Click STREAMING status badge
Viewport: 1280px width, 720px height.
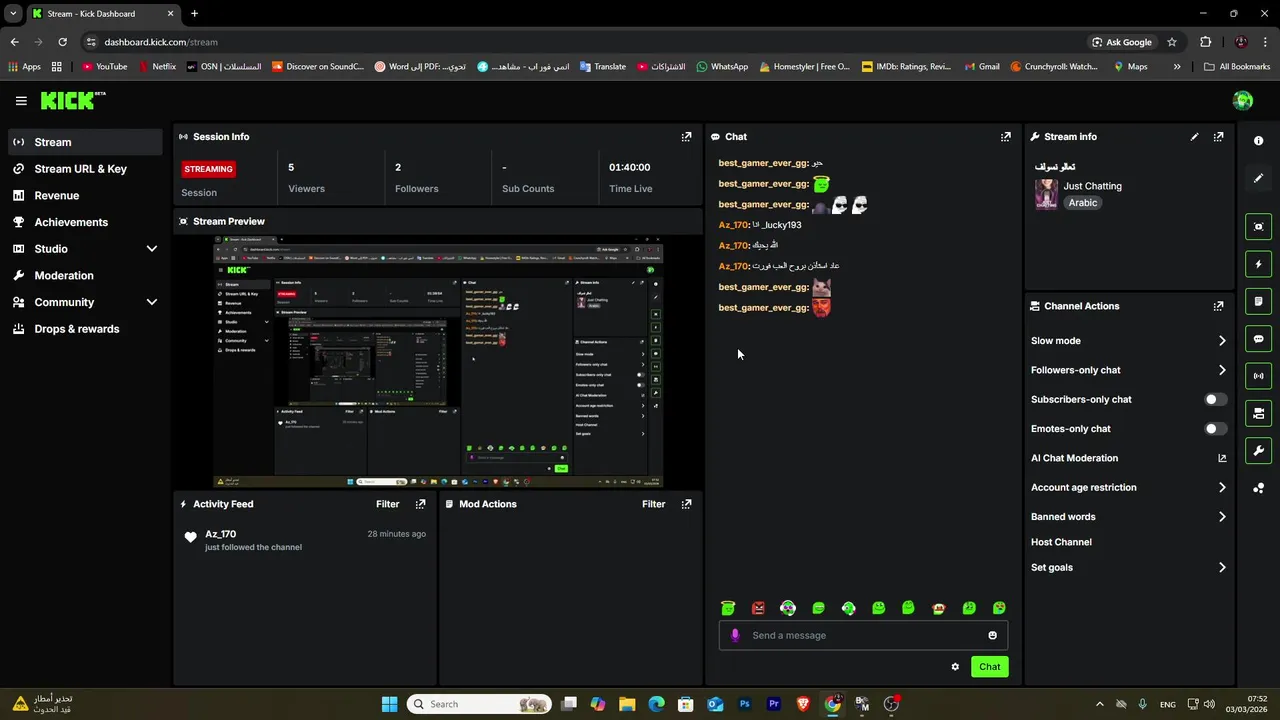click(x=208, y=169)
